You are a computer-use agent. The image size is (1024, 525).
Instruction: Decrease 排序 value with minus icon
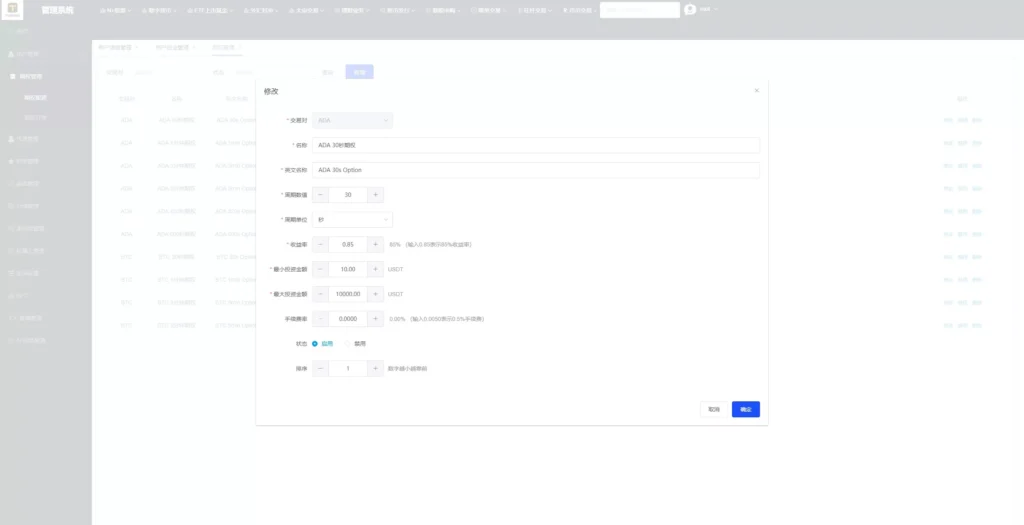[321, 368]
